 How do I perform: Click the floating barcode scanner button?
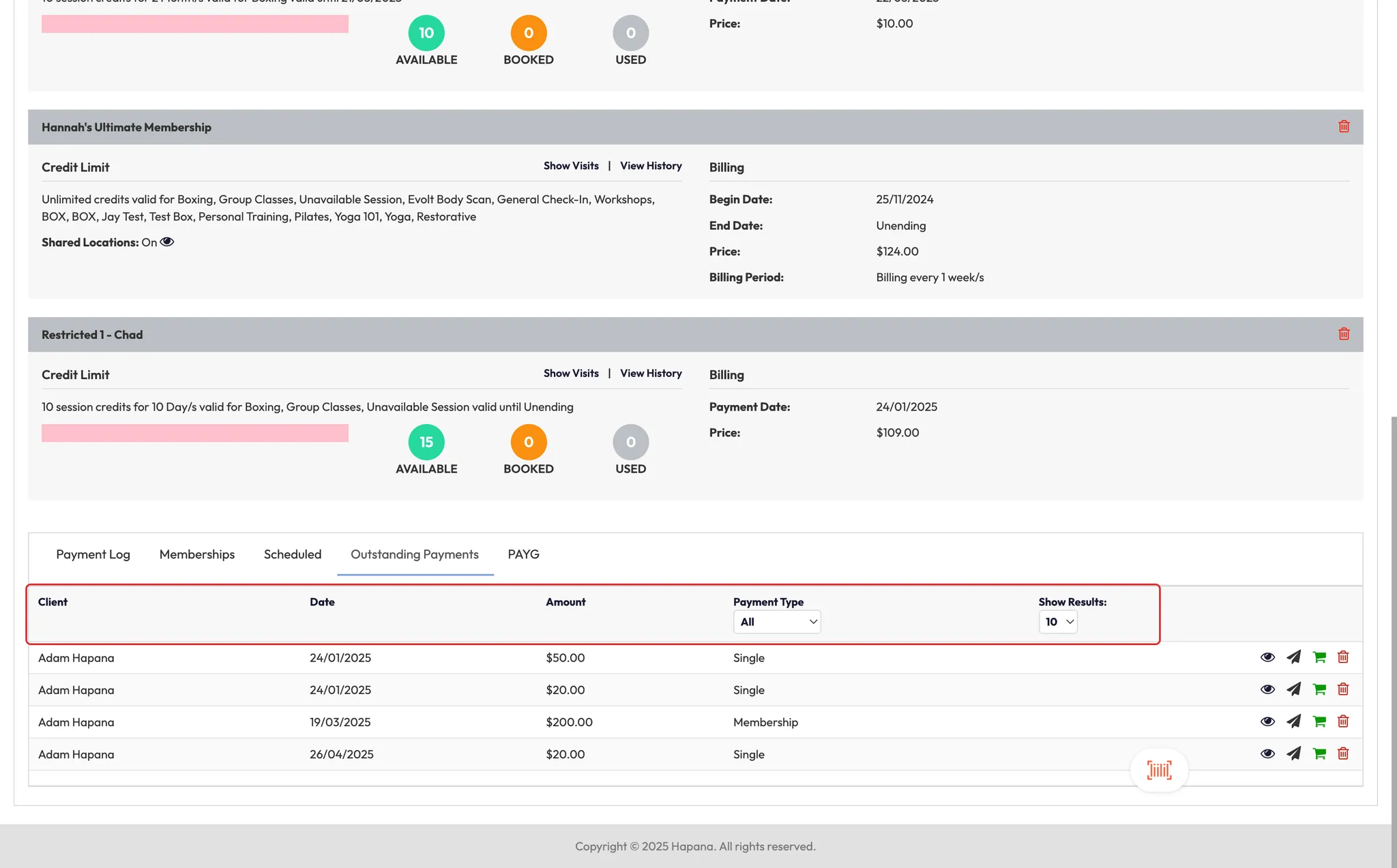[x=1159, y=770]
